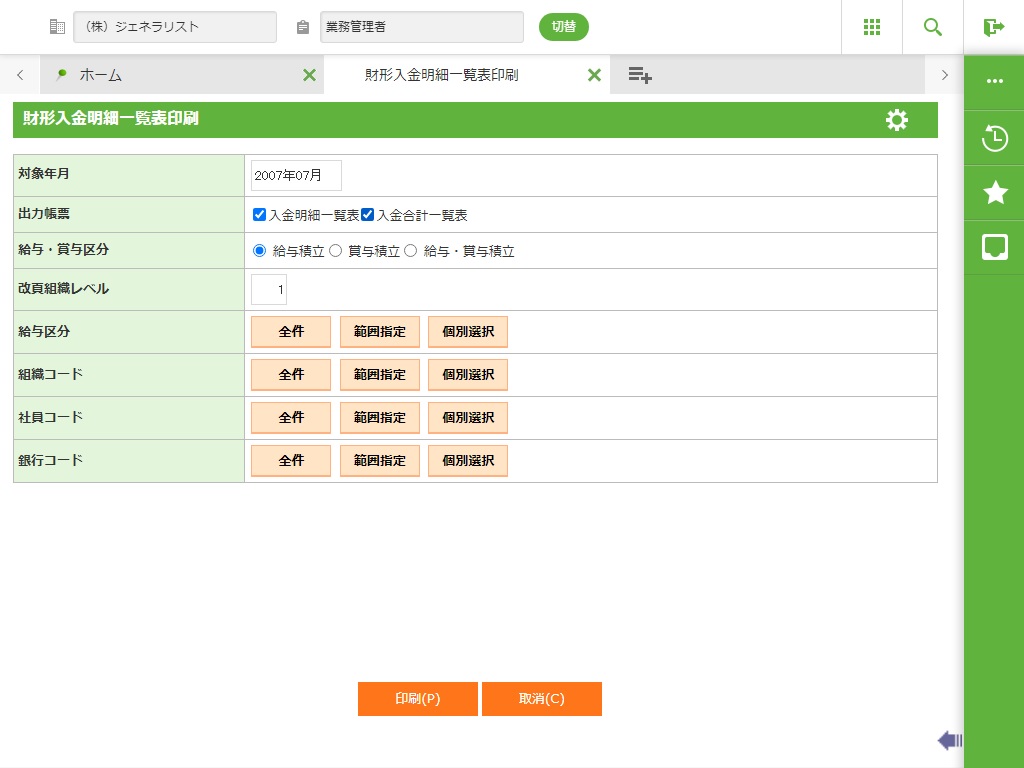Click the 対象年月 date input field

point(296,175)
